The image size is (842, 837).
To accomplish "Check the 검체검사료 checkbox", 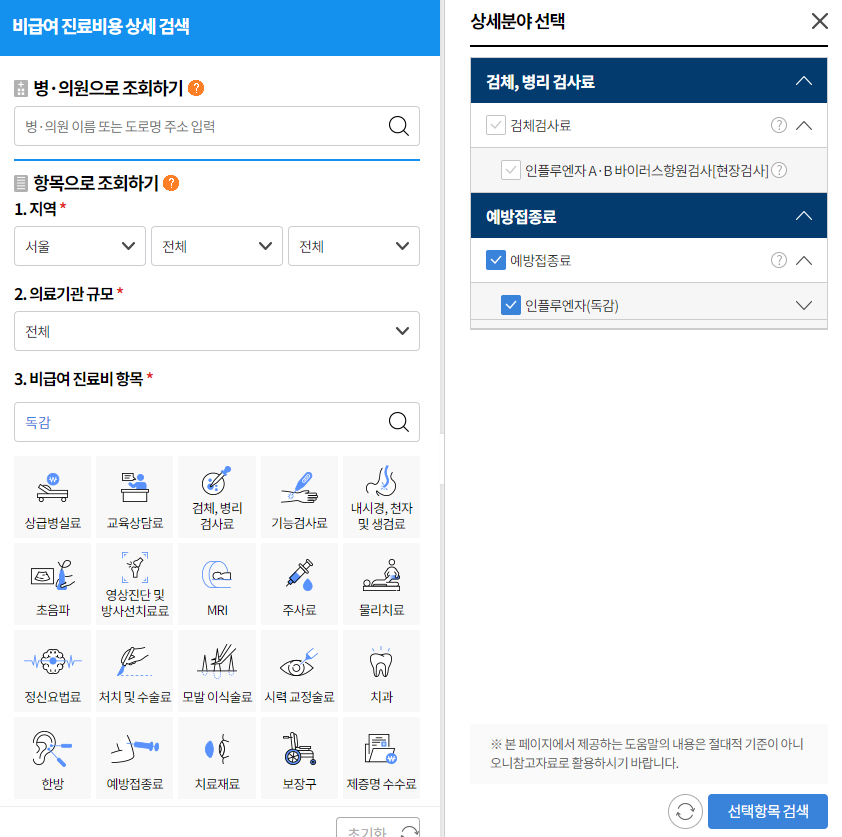I will 494,125.
